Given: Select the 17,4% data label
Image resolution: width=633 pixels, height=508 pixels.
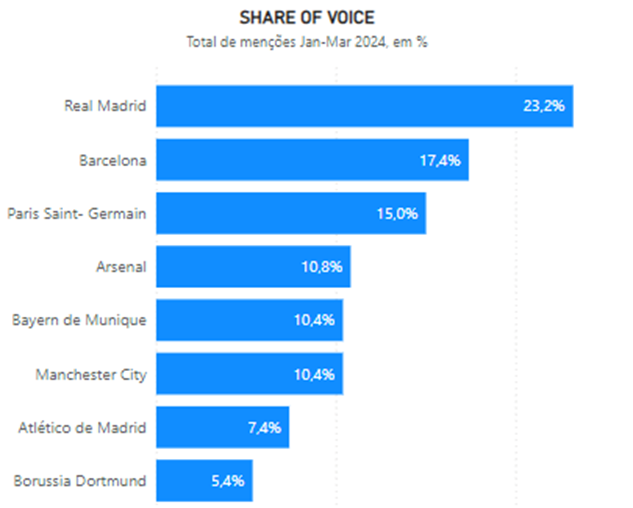Looking at the screenshot, I should pos(440,160).
